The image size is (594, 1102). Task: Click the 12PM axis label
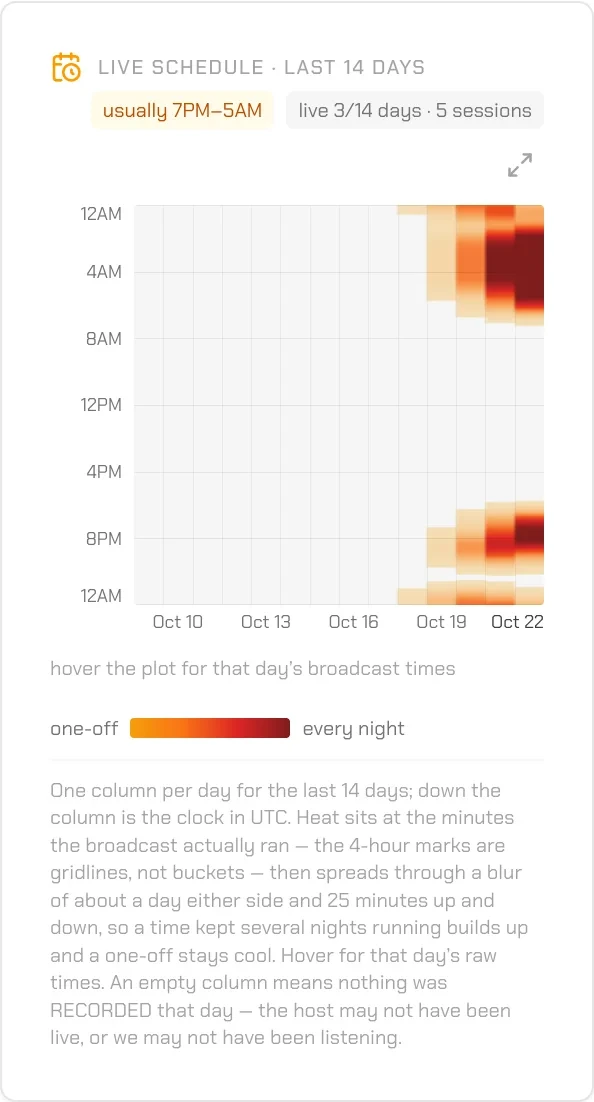click(x=100, y=405)
